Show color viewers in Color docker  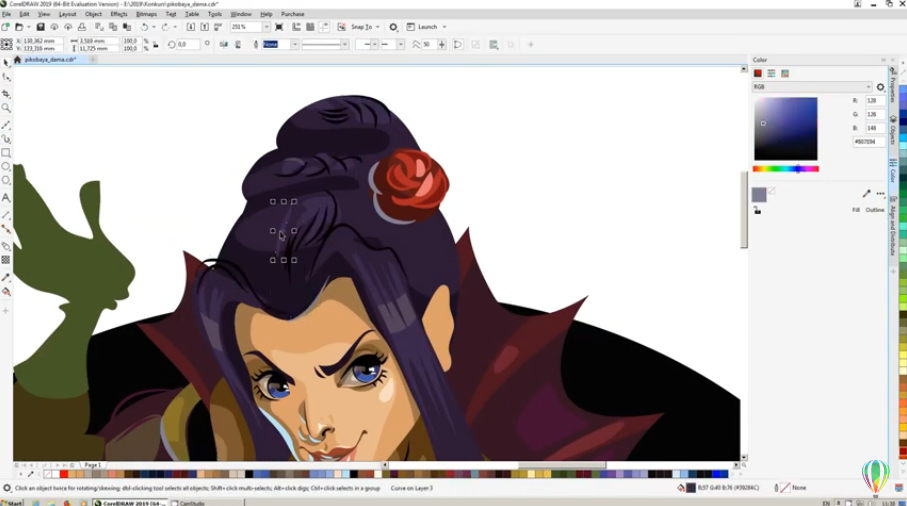(x=758, y=73)
